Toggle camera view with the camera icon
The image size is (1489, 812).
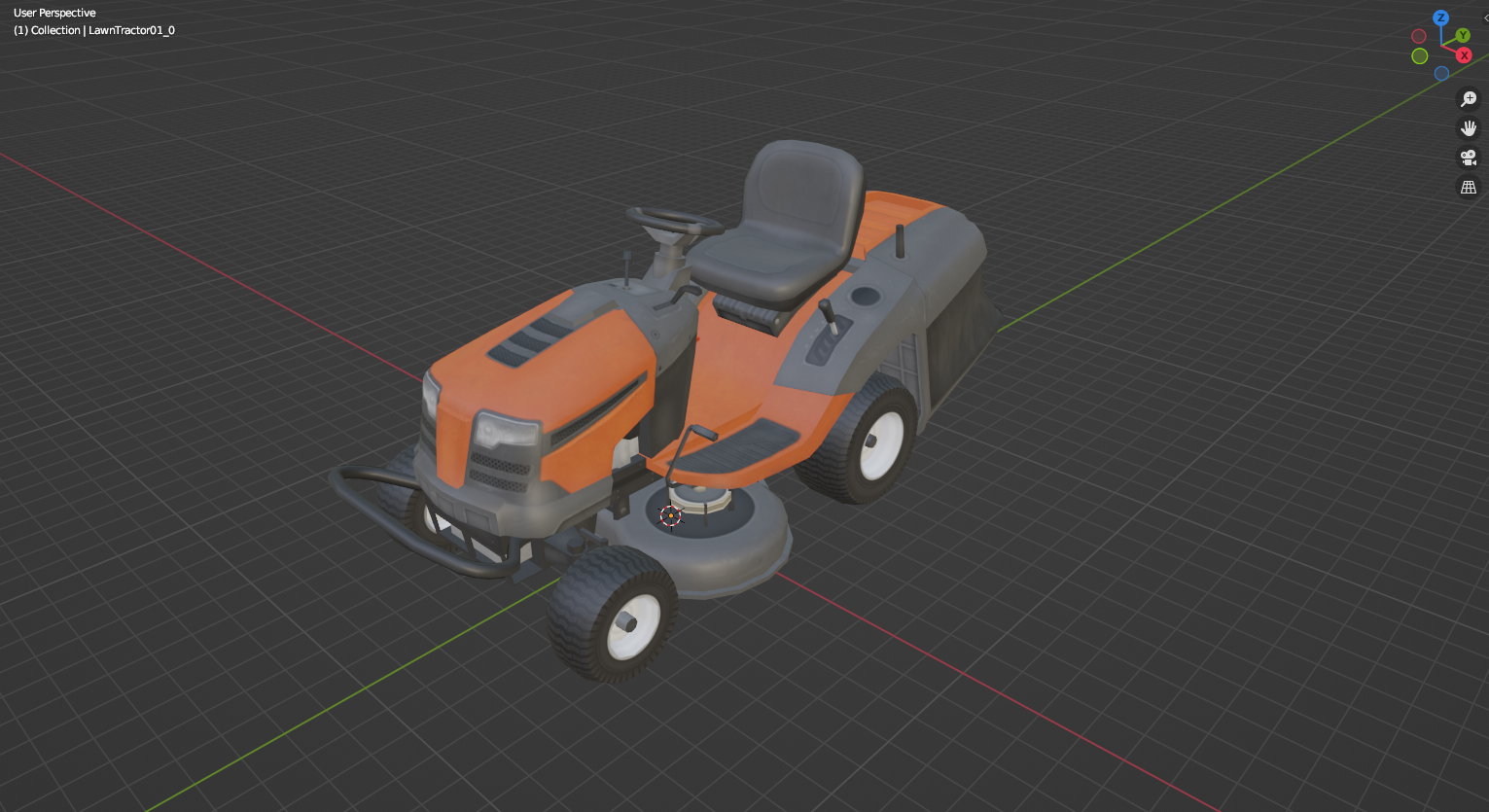click(x=1469, y=158)
